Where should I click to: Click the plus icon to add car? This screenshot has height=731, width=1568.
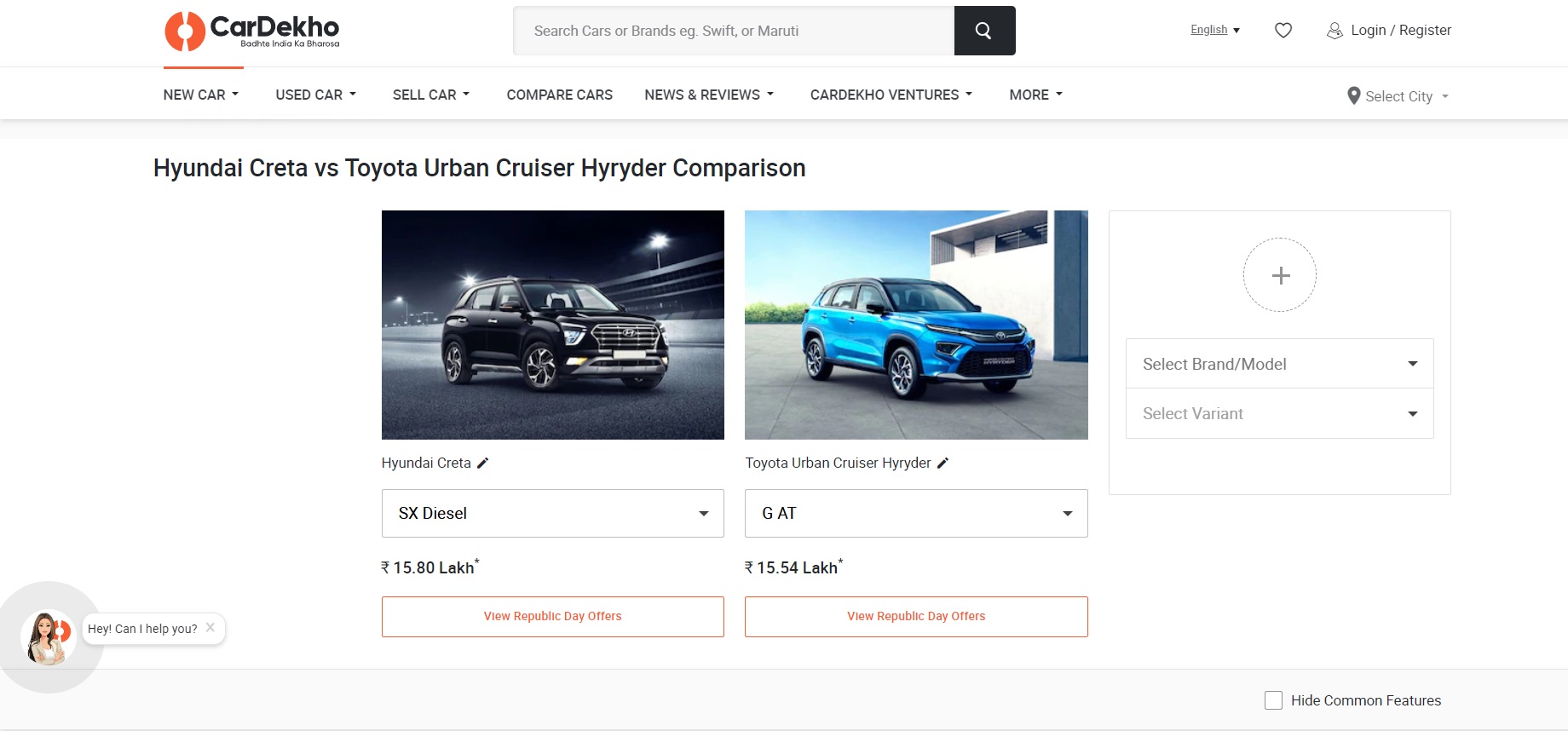[1280, 275]
